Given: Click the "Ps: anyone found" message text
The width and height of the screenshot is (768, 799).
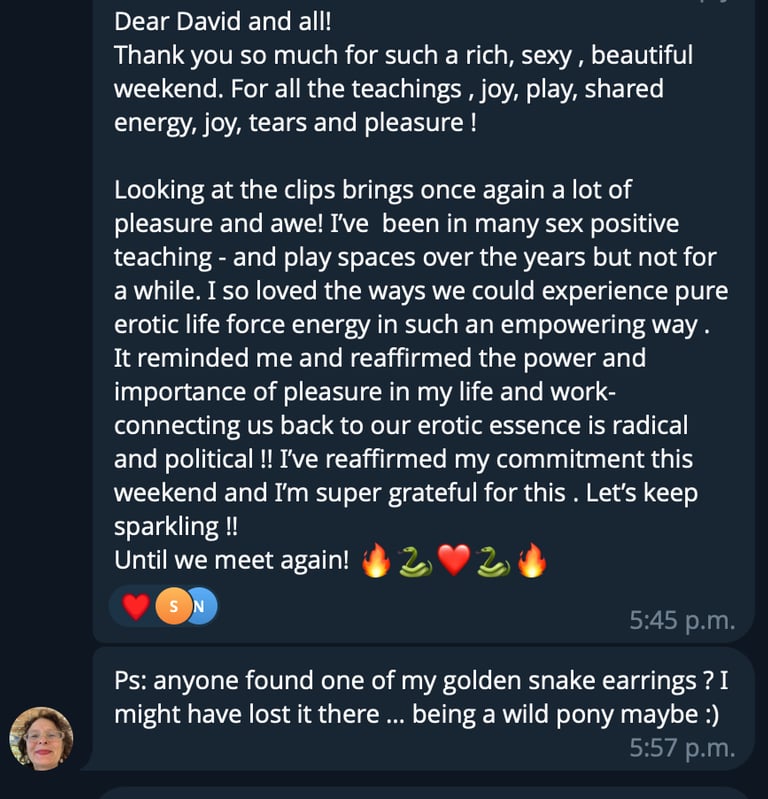Looking at the screenshot, I should click(205, 681).
